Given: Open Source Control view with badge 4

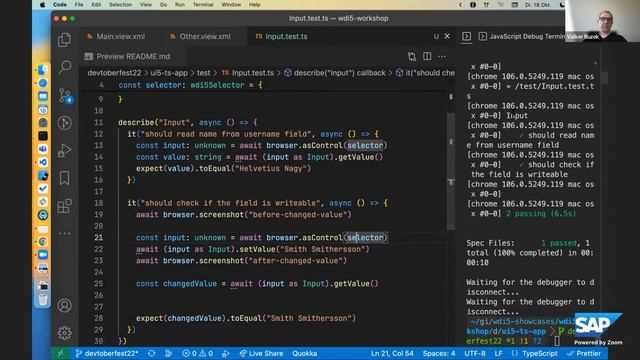Looking at the screenshot, I should (64, 96).
